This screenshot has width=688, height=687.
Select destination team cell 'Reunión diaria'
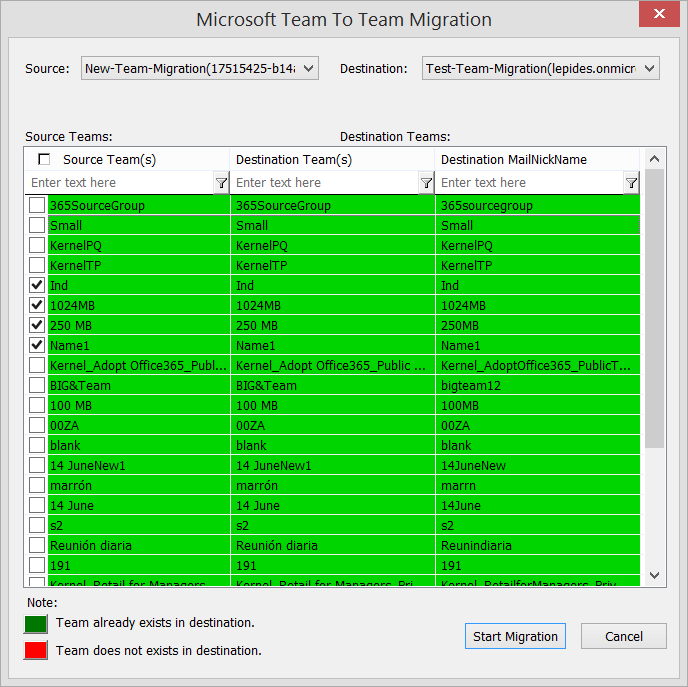(333, 545)
